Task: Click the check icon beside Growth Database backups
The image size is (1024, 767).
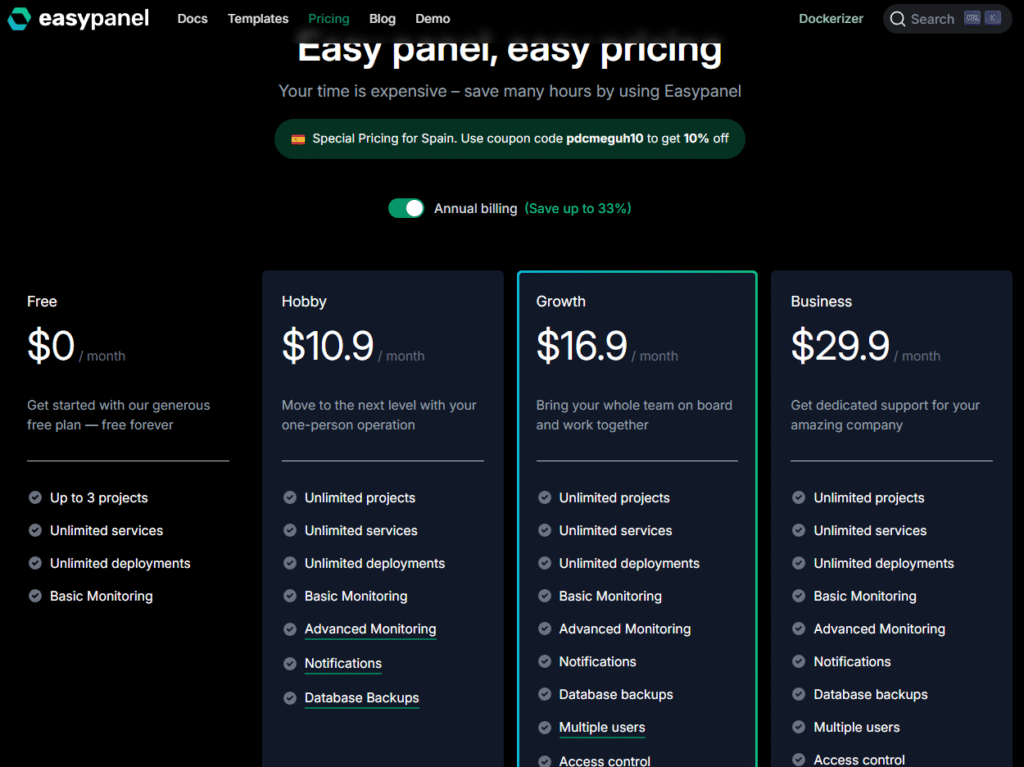Action: click(x=545, y=694)
